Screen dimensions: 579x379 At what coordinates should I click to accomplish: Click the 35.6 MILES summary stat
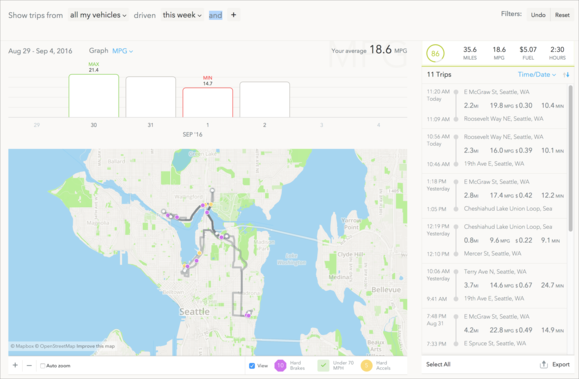(470, 53)
